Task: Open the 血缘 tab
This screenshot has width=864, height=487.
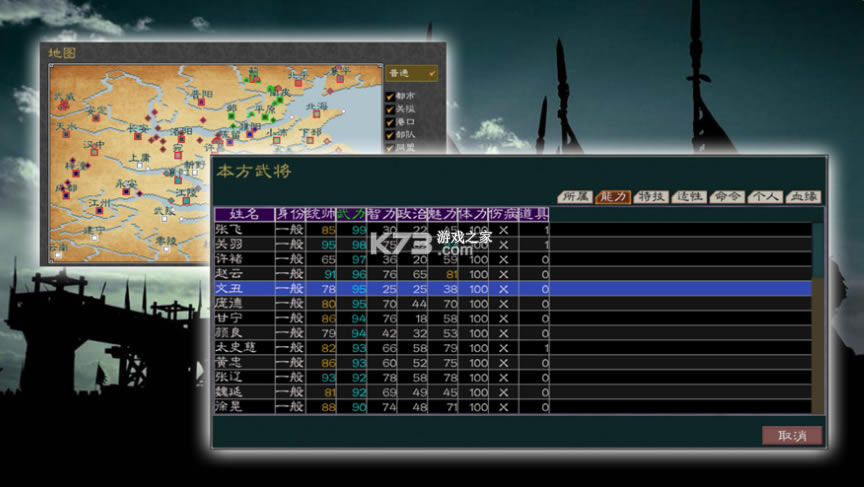Action: tap(803, 197)
